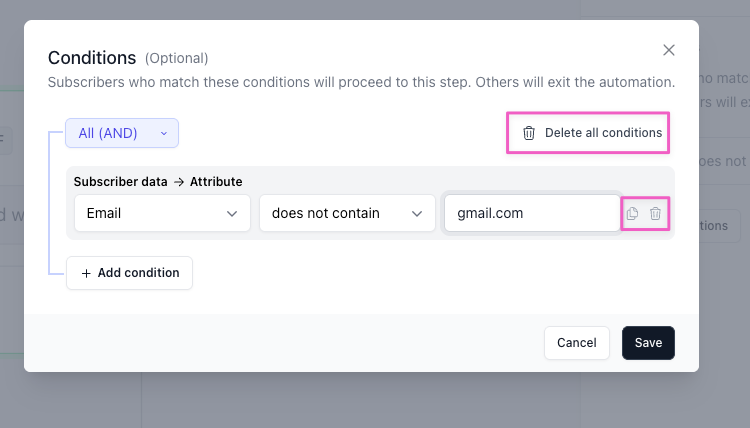Image resolution: width=750 pixels, height=428 pixels.
Task: Click the (Optional) label next to Conditions
Action: point(177,59)
